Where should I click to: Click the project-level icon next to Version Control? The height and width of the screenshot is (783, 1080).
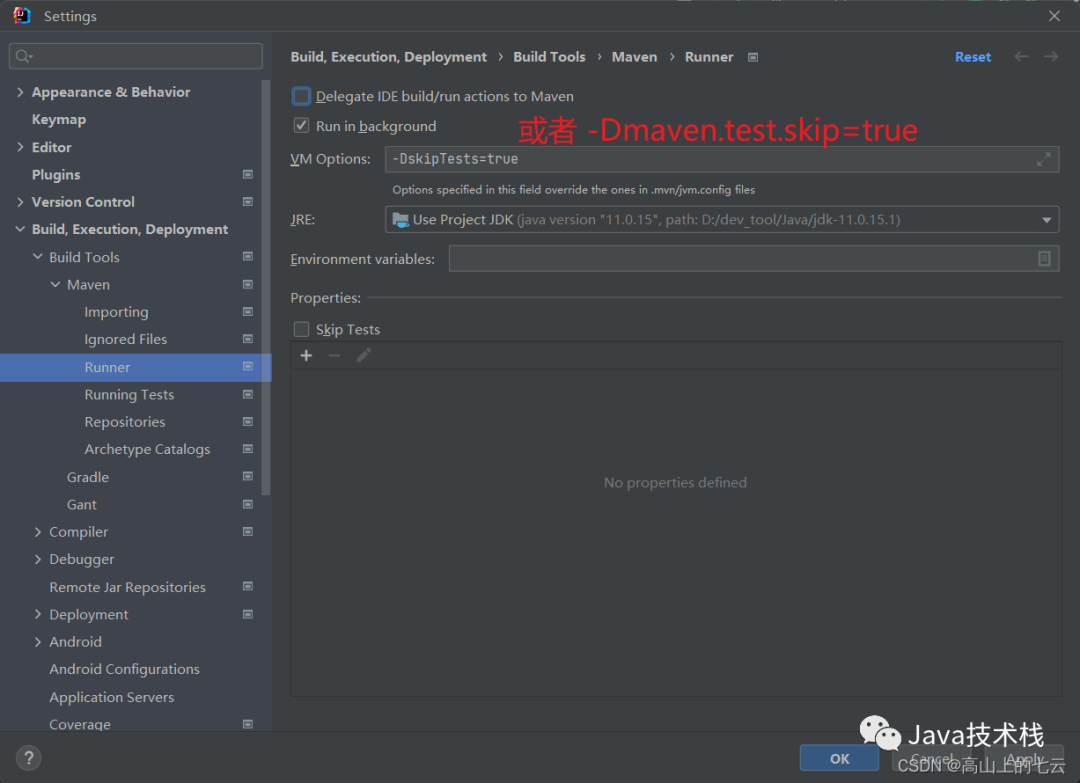pos(248,202)
